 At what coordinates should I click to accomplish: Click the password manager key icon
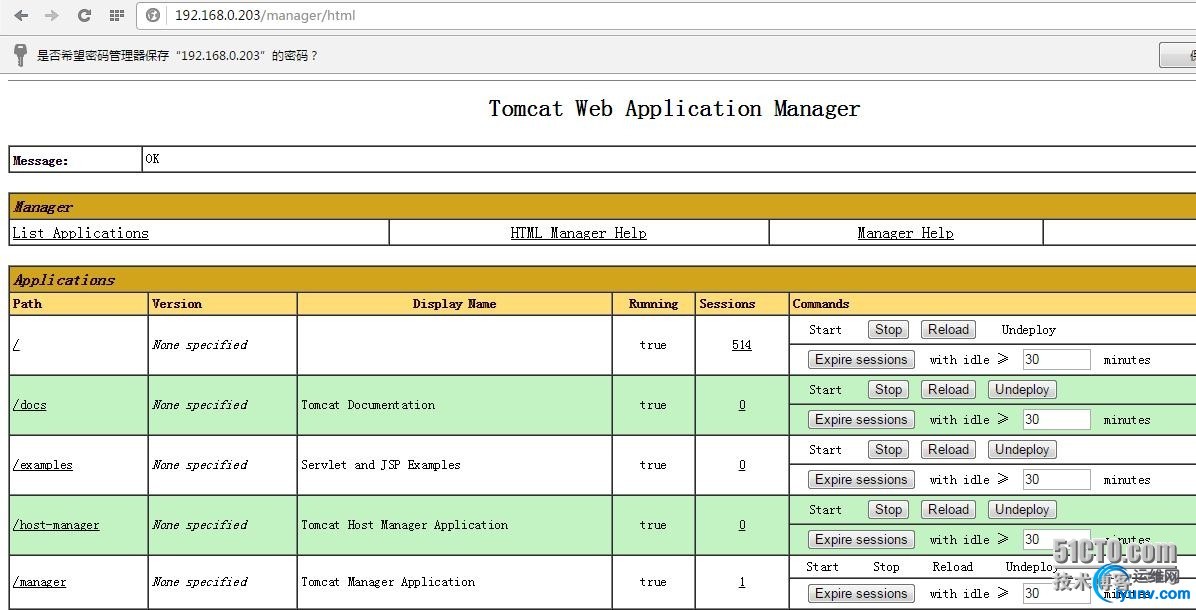20,55
